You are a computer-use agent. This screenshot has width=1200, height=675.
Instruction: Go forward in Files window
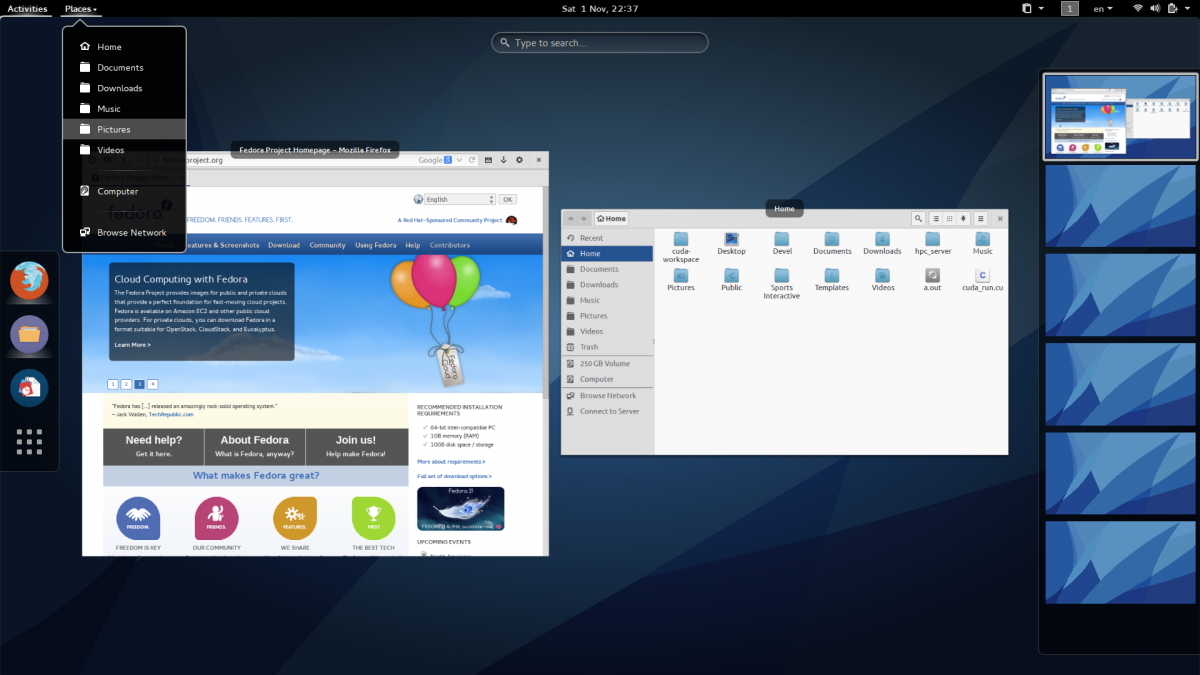(x=584, y=218)
